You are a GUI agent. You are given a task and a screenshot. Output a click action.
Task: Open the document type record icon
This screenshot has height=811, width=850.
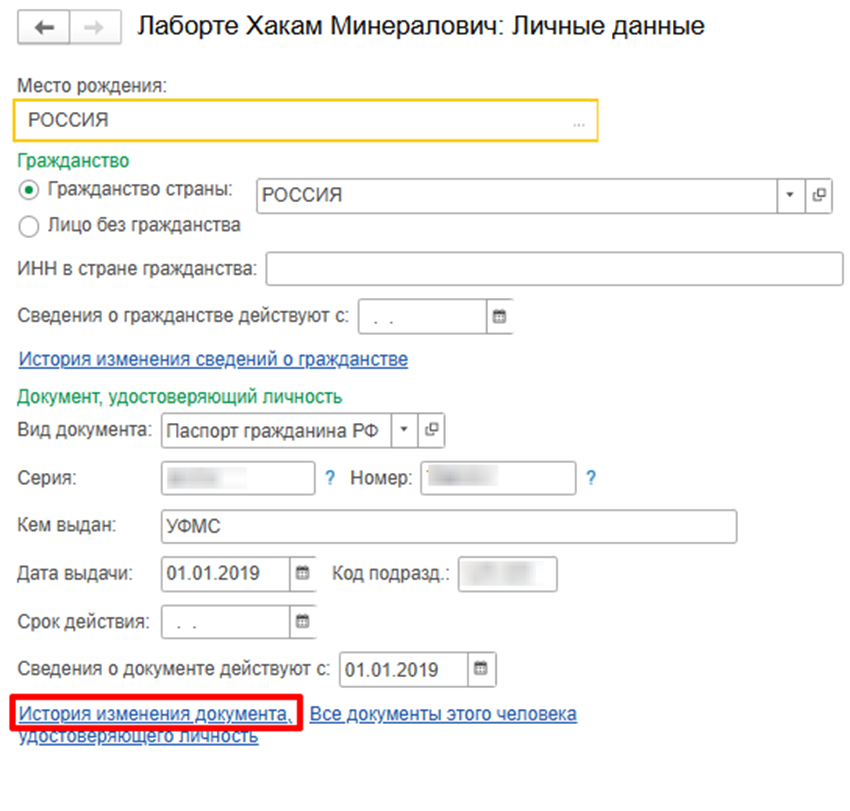click(x=431, y=430)
